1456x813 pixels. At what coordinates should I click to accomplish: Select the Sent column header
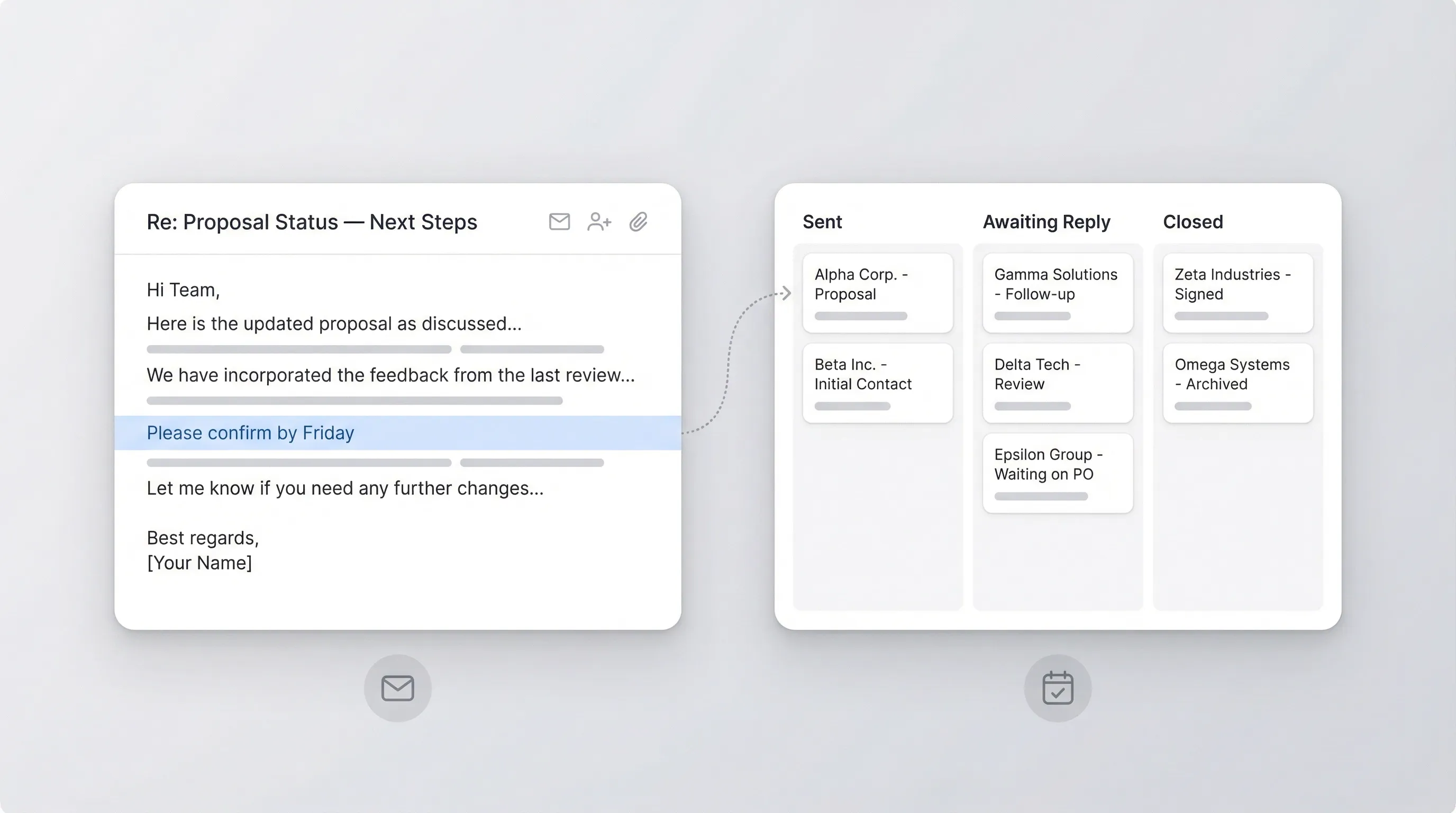click(822, 222)
